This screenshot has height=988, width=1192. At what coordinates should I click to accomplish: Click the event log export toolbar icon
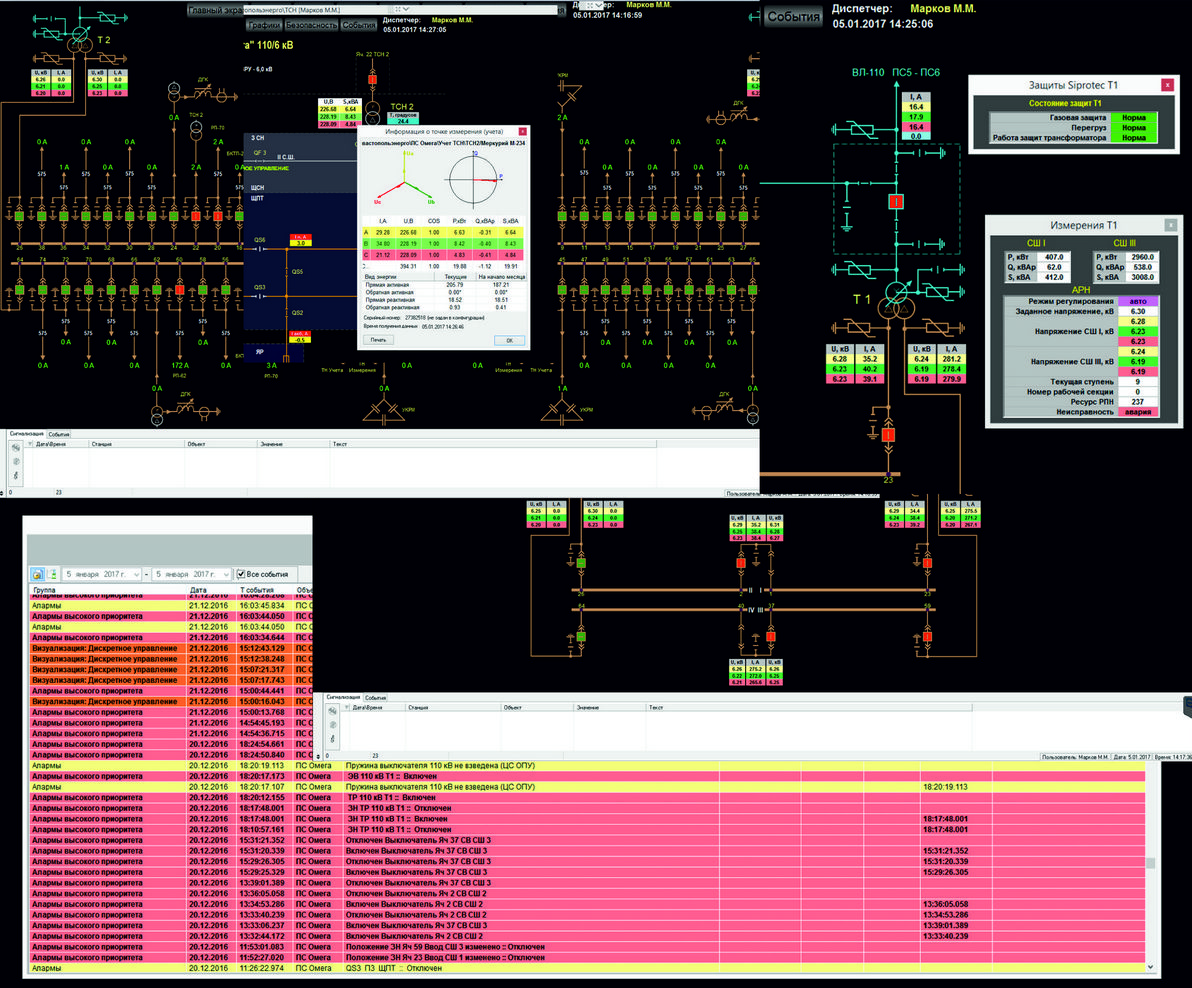(x=53, y=574)
